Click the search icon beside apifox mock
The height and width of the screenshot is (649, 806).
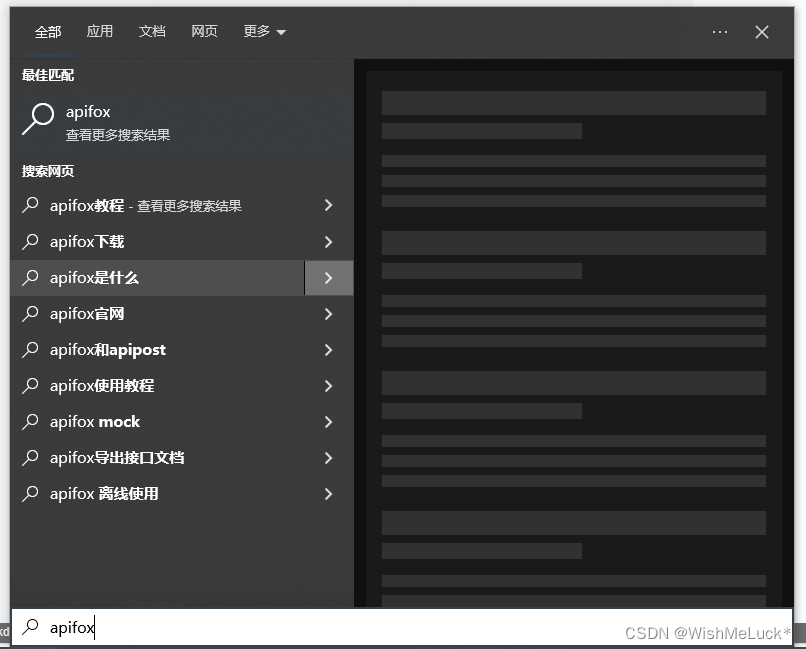tap(30, 421)
